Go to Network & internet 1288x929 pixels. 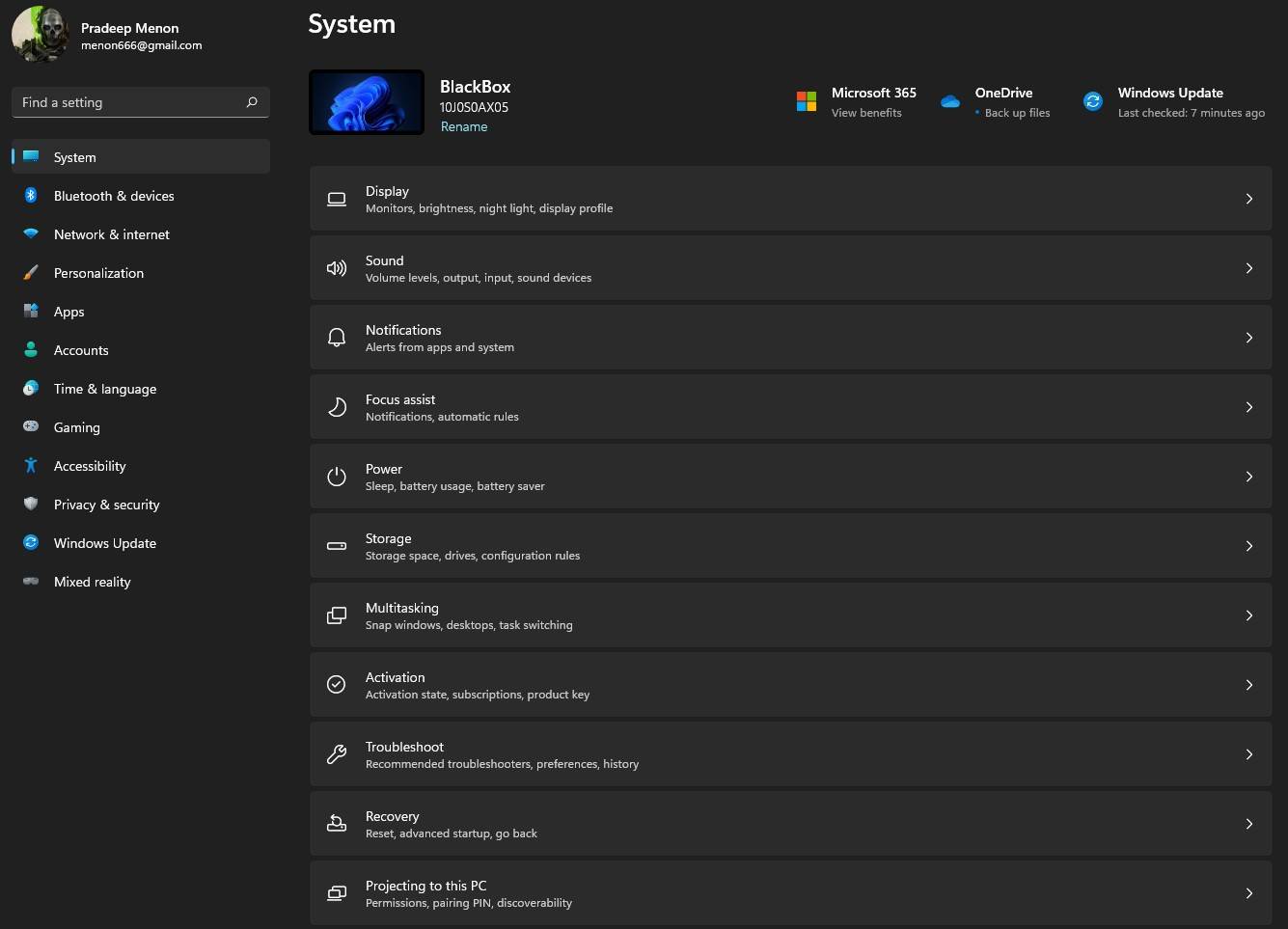pos(141,234)
